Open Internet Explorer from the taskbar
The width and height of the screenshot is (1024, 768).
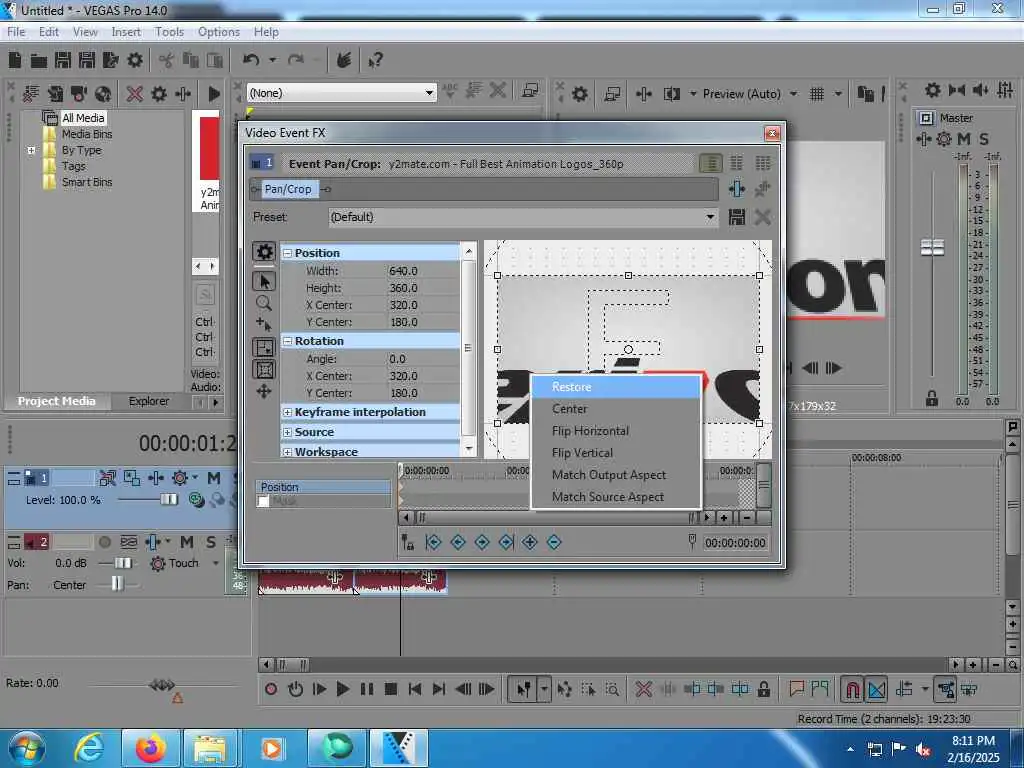tap(89, 748)
